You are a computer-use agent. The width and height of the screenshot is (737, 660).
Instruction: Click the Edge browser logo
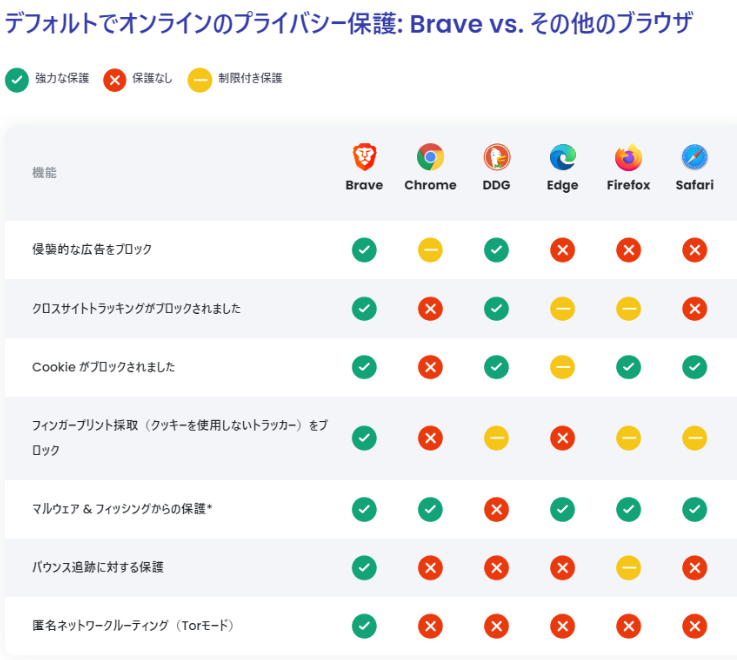click(x=563, y=157)
